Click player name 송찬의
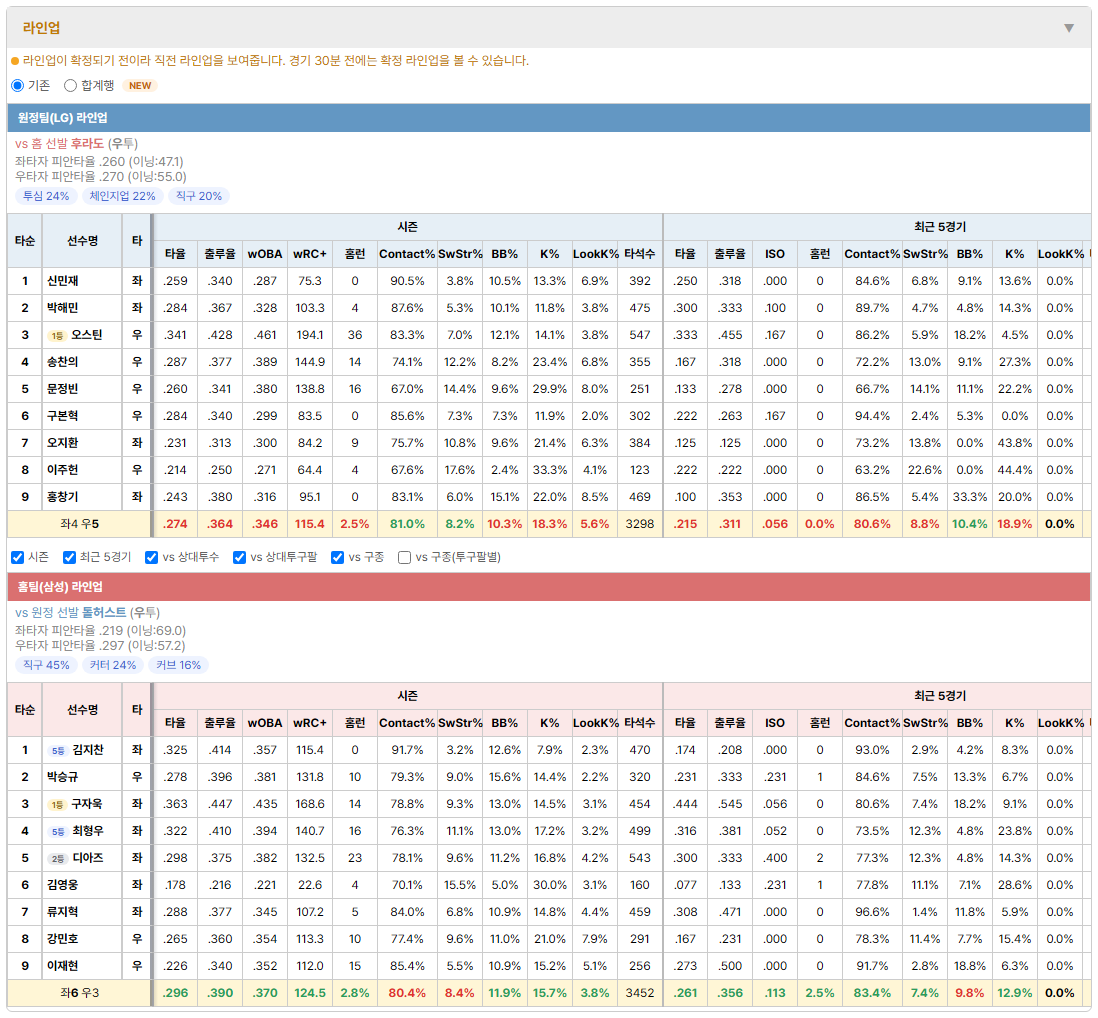Screen dimensions: 1098x1018 tap(62, 362)
